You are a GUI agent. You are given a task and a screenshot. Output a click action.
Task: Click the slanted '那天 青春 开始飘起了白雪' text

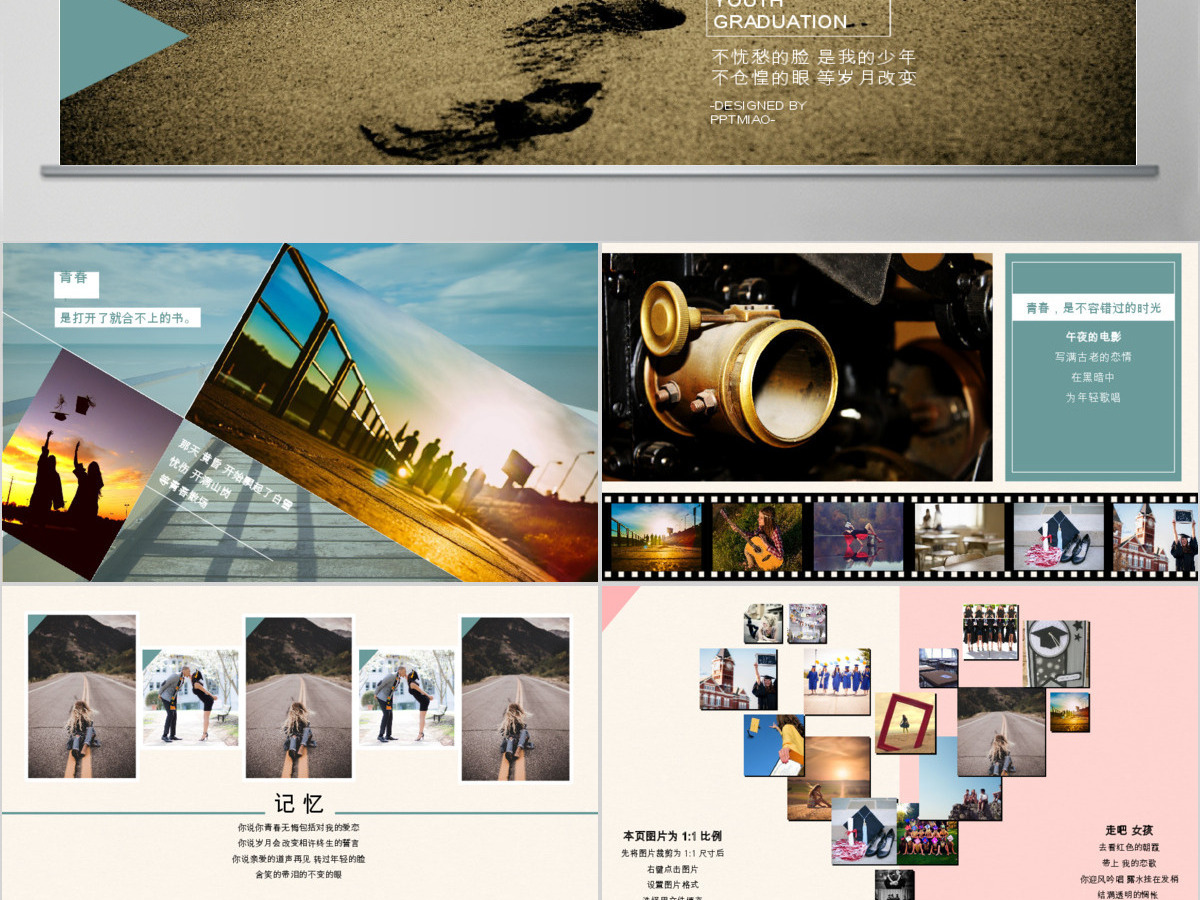[236, 475]
